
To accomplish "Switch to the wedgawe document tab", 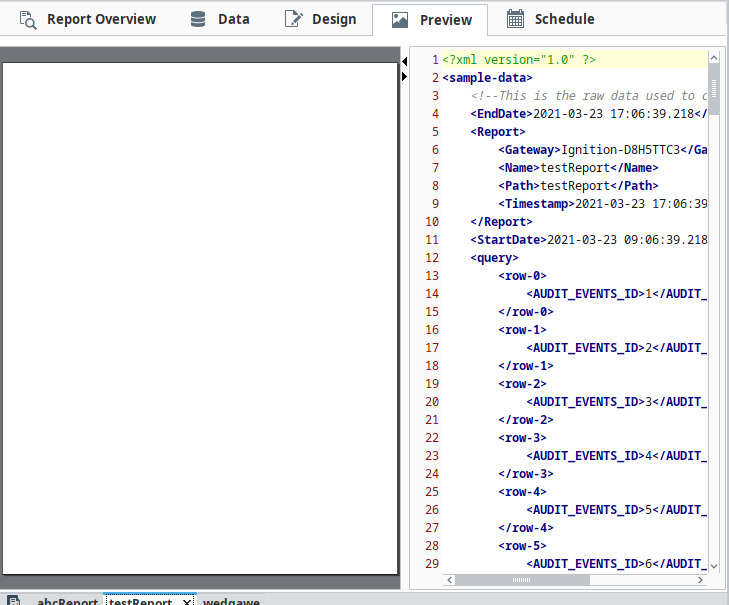I will (231, 601).
